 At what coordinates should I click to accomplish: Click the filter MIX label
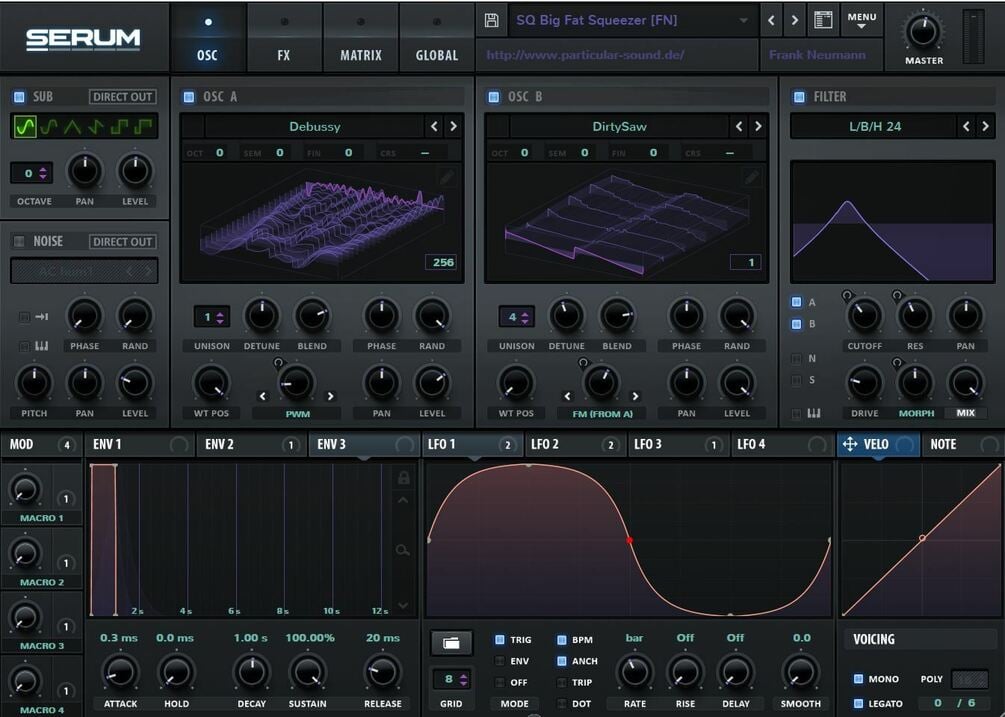965,413
